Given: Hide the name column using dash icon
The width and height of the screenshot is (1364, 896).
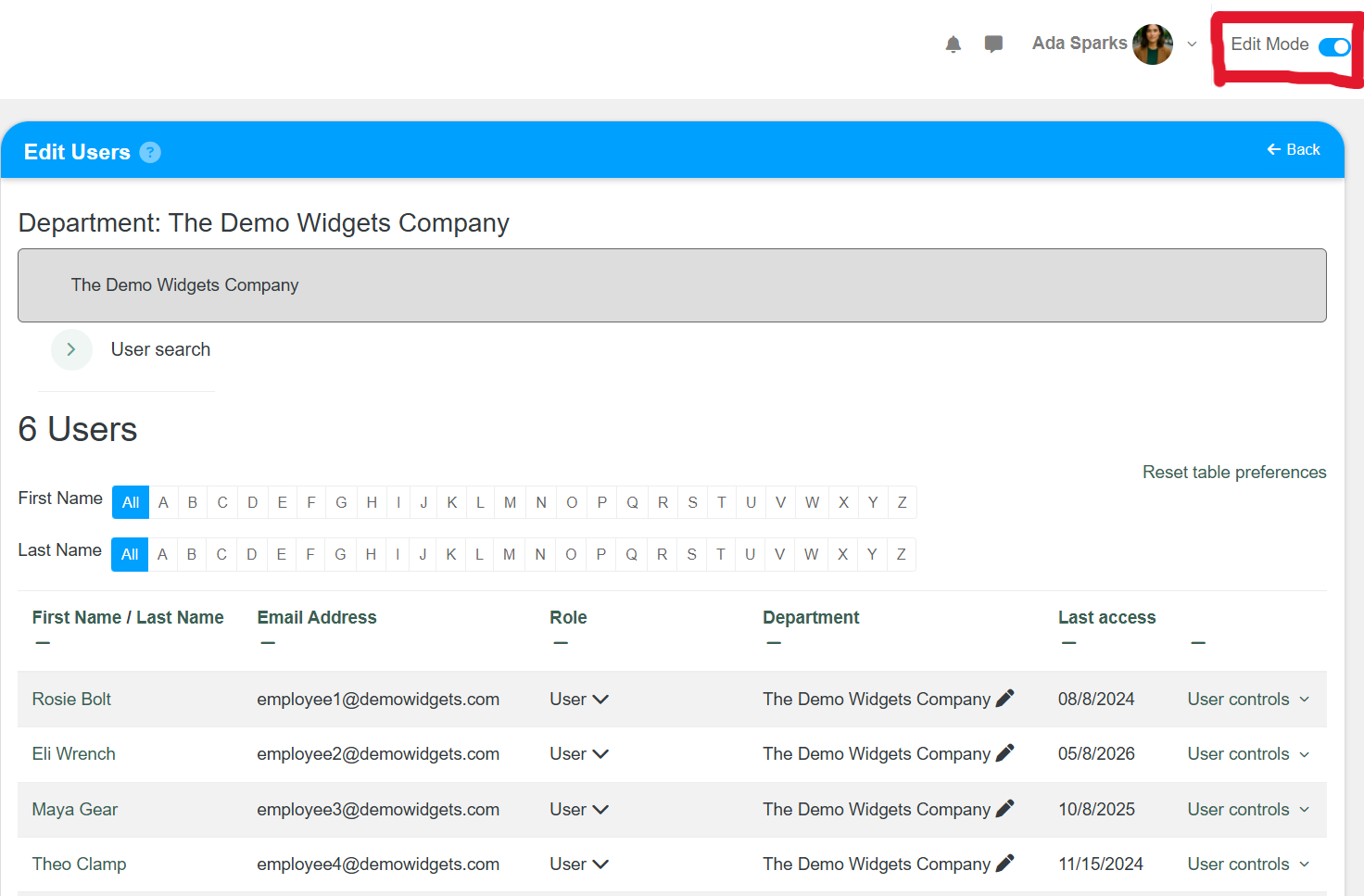Looking at the screenshot, I should coord(43,642).
